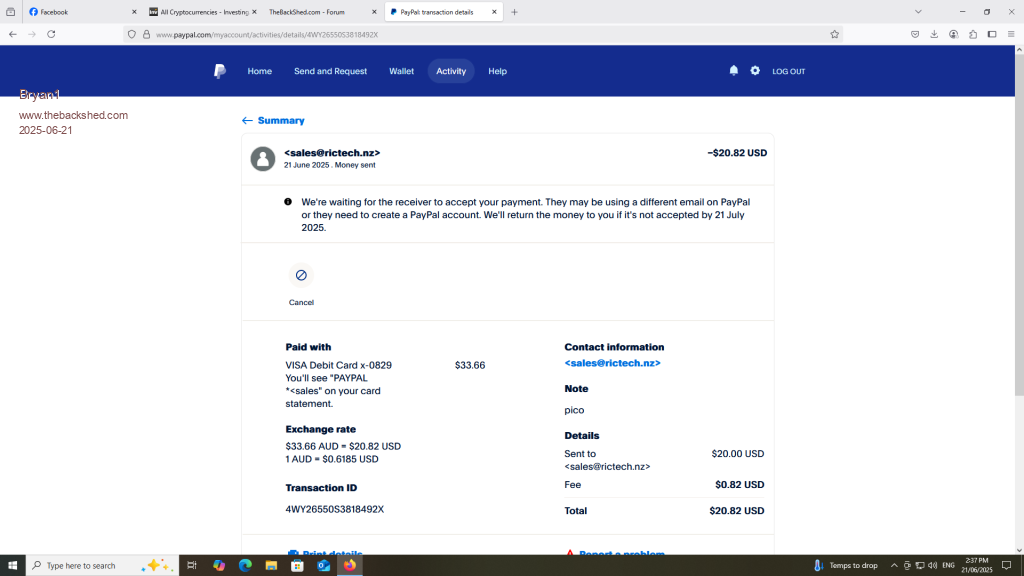
Task: Bookmark this page with star icon
Action: pos(834,34)
